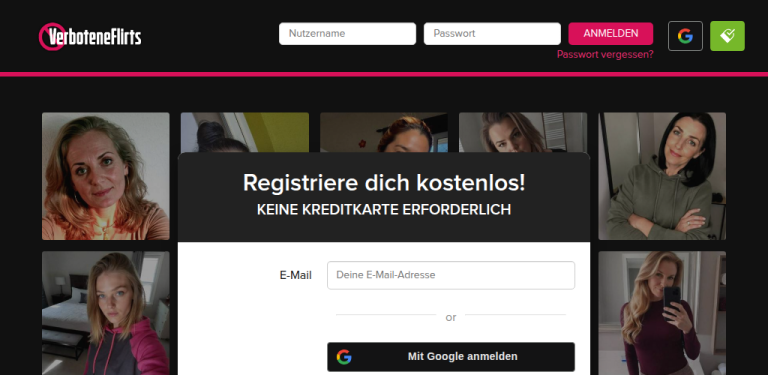Click the green checkmark tag icon button
Image resolution: width=768 pixels, height=375 pixels.
tap(727, 36)
